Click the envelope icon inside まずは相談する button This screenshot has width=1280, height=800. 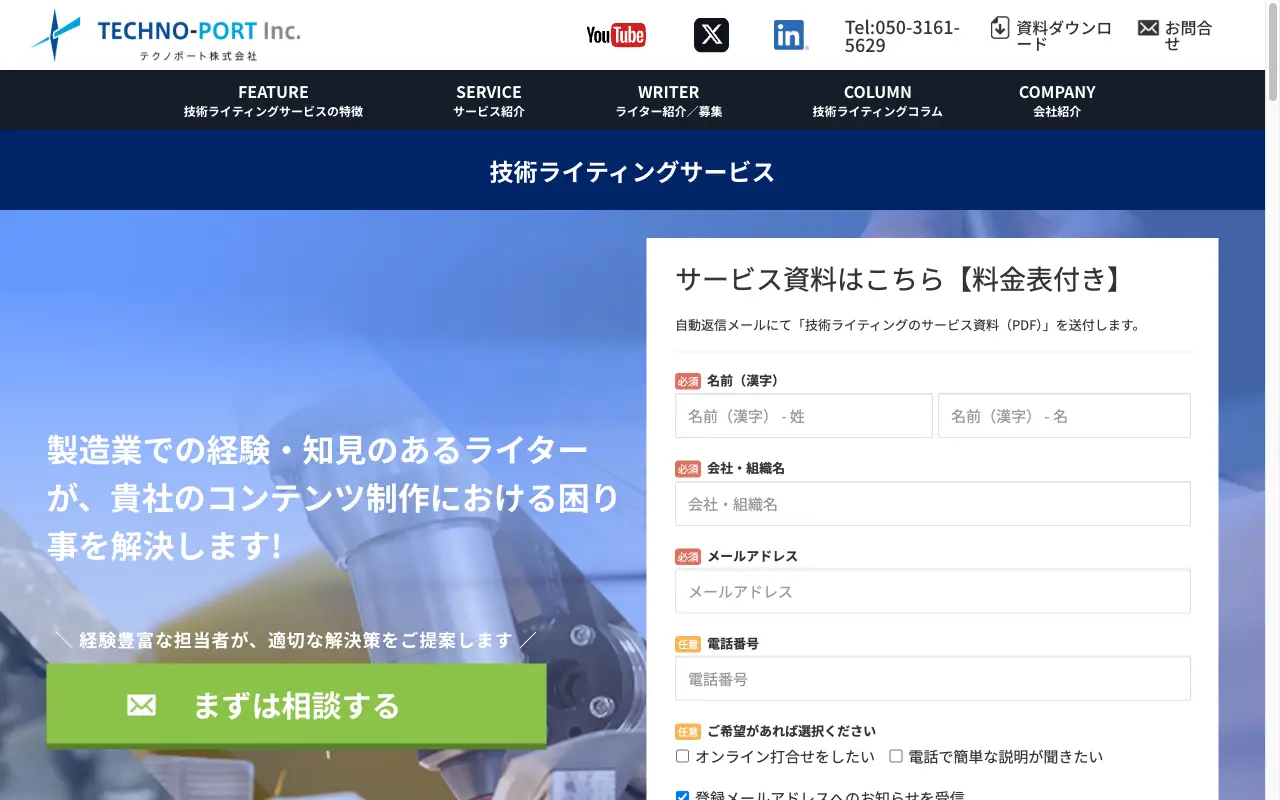[141, 705]
